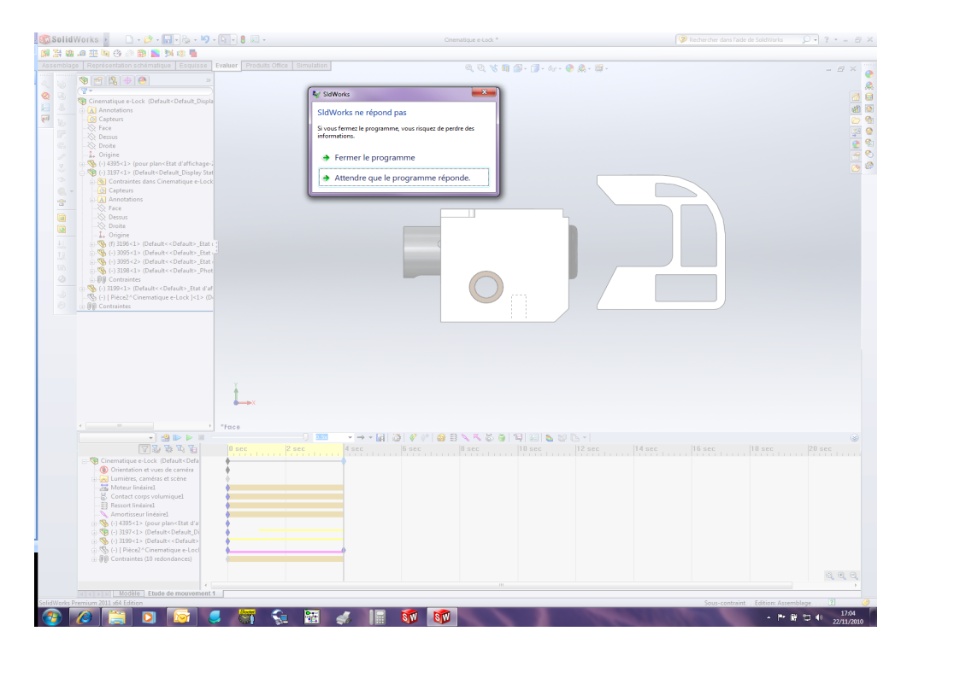Click the Zoom to Area icon

481,69
